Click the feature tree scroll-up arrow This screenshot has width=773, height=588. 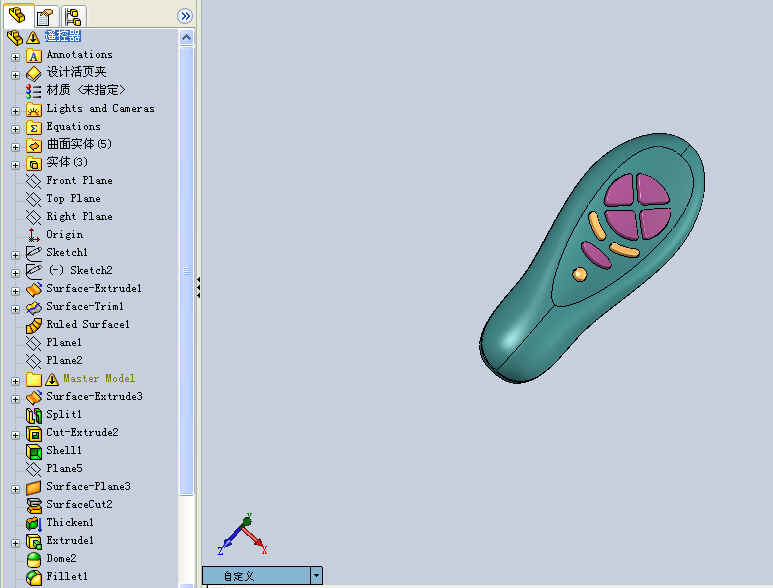(x=186, y=37)
